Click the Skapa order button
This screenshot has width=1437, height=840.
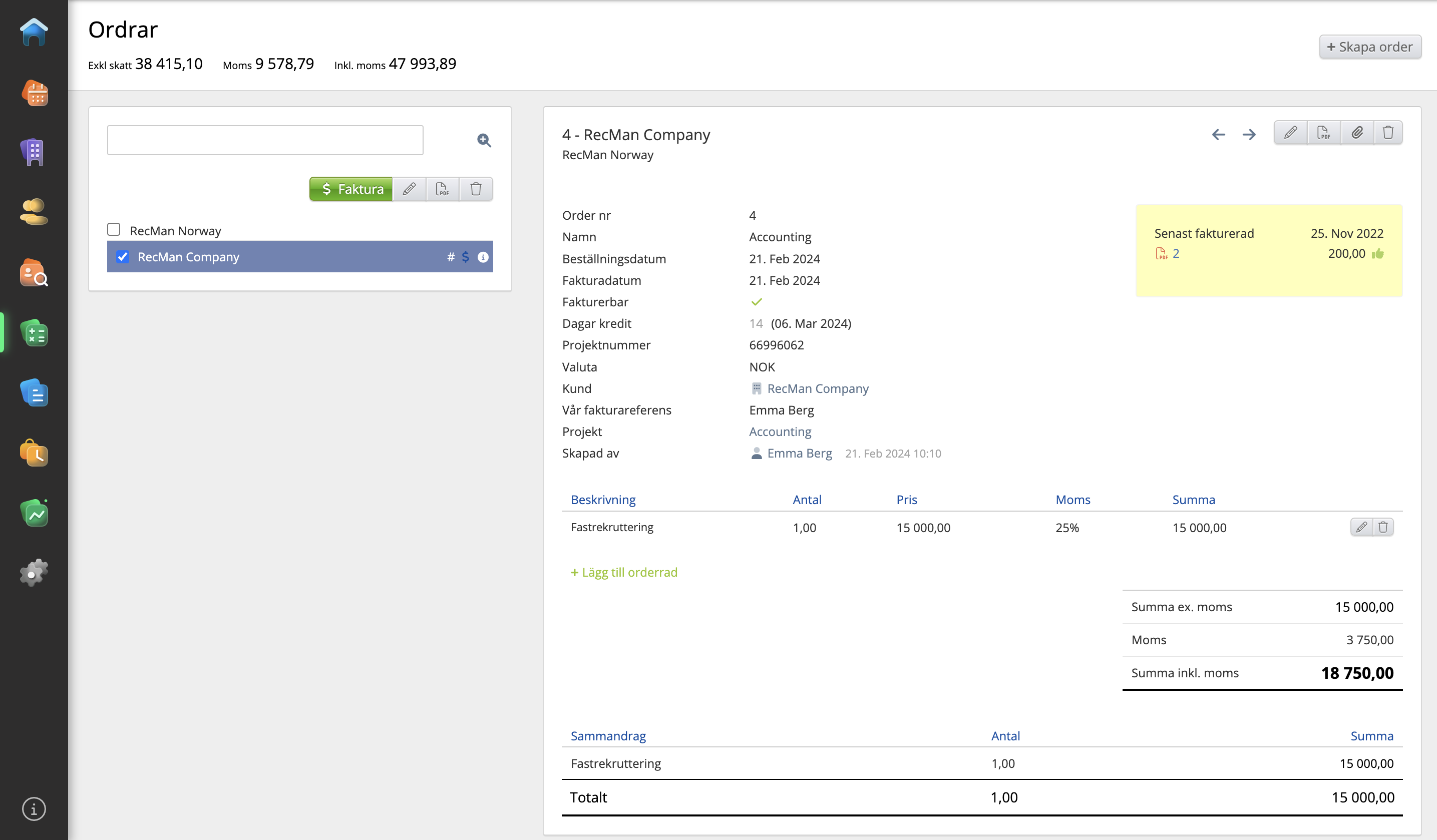1370,47
